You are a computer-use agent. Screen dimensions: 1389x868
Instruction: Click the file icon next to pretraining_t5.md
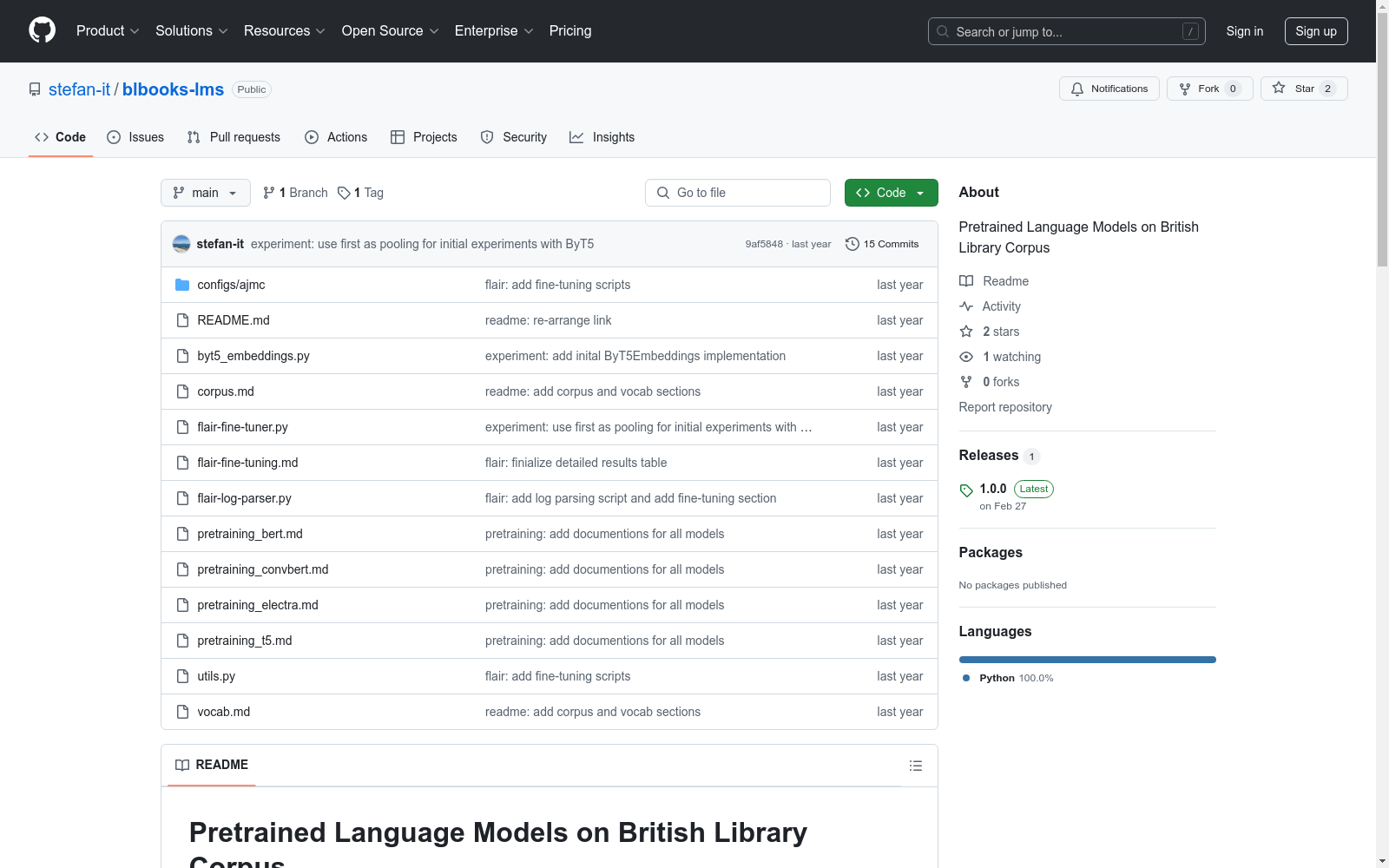point(182,641)
